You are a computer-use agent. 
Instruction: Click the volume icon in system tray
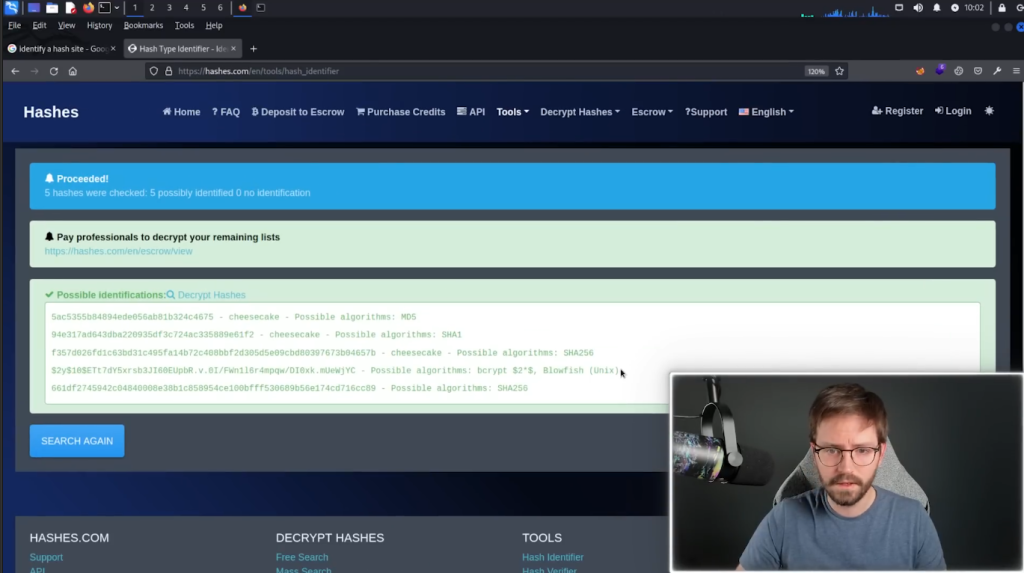918,8
